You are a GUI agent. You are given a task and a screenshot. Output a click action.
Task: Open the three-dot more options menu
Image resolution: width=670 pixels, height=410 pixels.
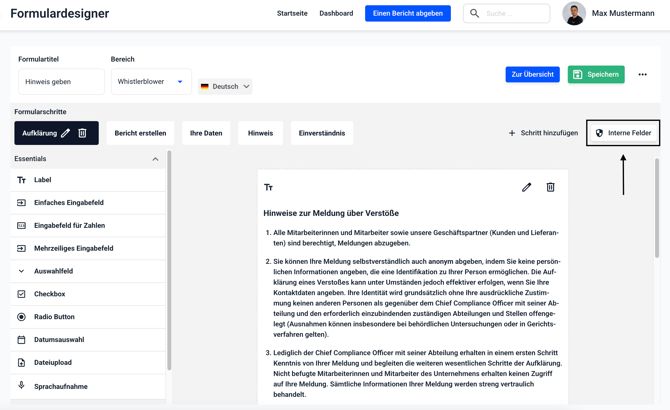click(x=643, y=75)
